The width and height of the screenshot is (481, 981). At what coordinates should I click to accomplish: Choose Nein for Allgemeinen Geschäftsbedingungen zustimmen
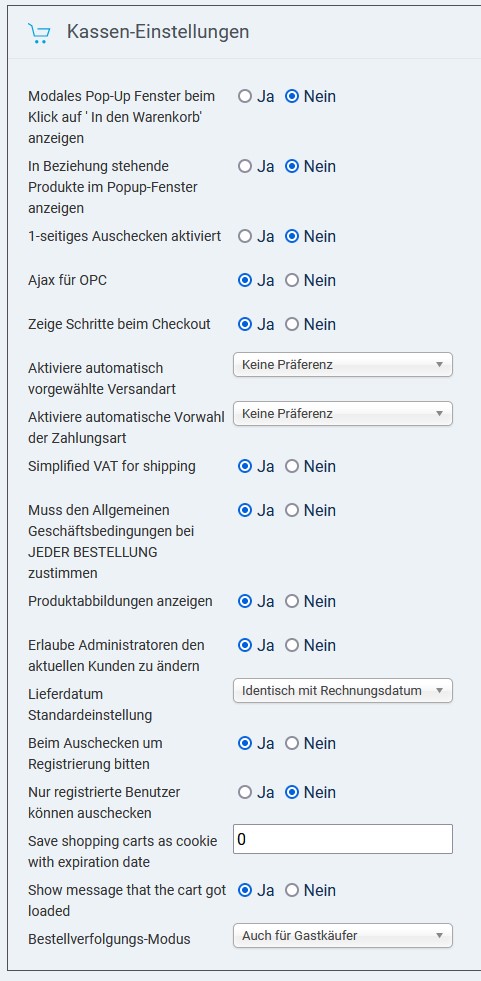click(292, 511)
